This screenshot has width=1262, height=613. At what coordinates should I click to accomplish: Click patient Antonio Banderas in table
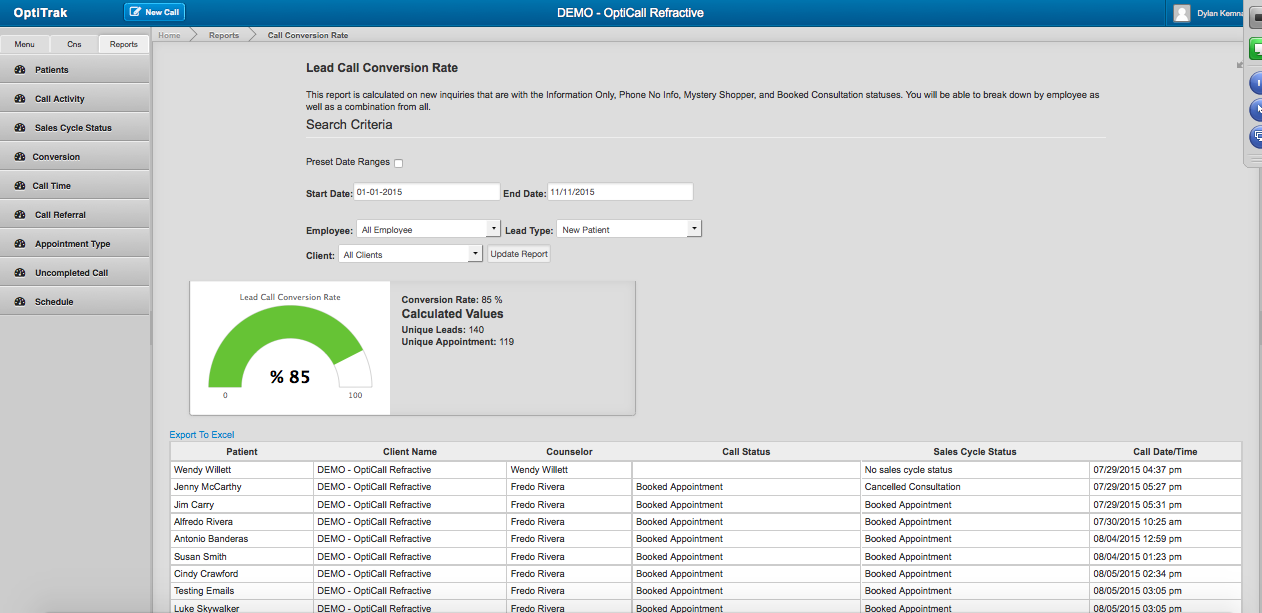pyautogui.click(x=211, y=539)
